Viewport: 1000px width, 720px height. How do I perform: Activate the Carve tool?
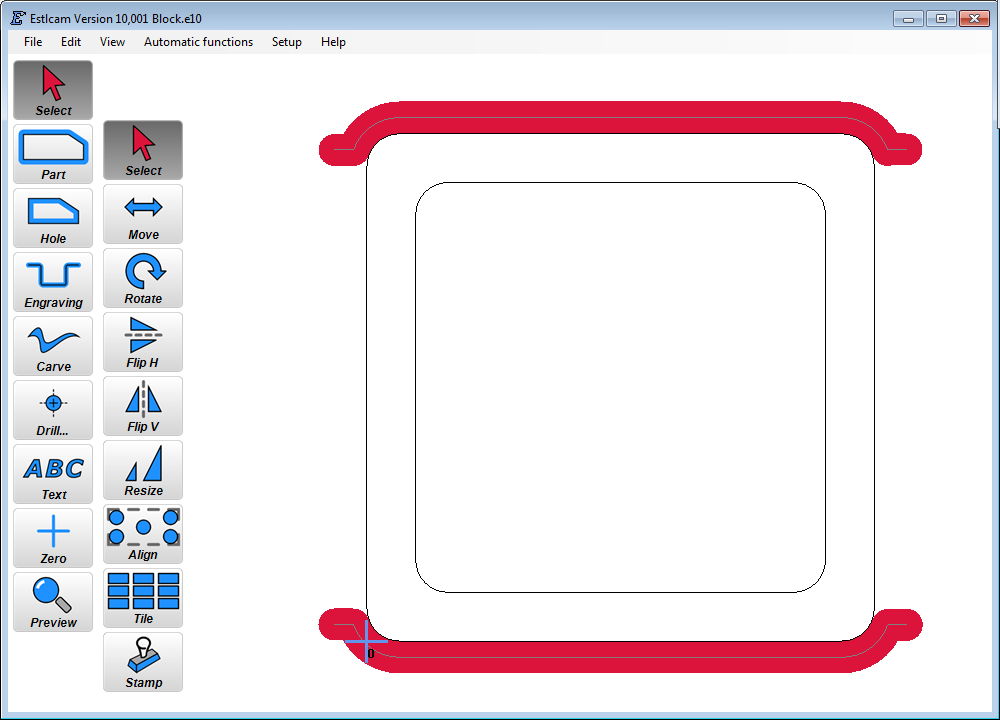pyautogui.click(x=53, y=346)
